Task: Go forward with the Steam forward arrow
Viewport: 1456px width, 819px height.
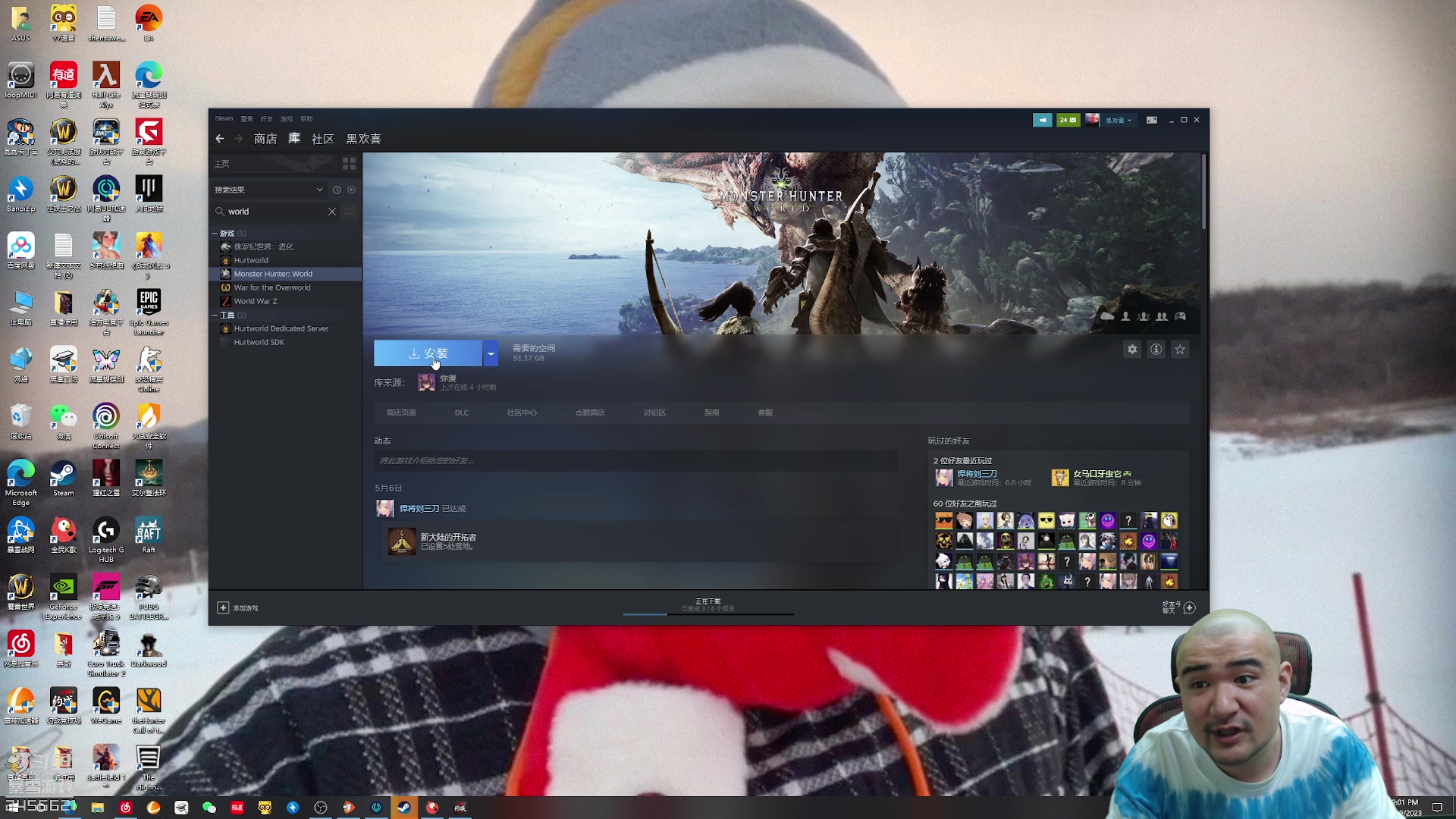Action: 239,139
